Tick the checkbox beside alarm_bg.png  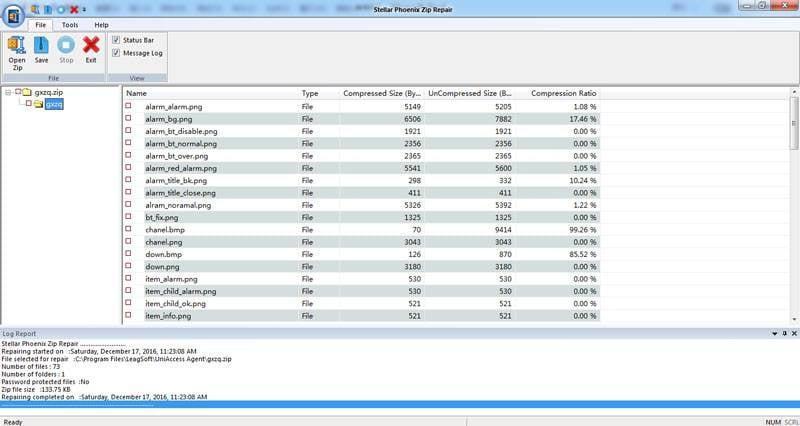point(128,118)
